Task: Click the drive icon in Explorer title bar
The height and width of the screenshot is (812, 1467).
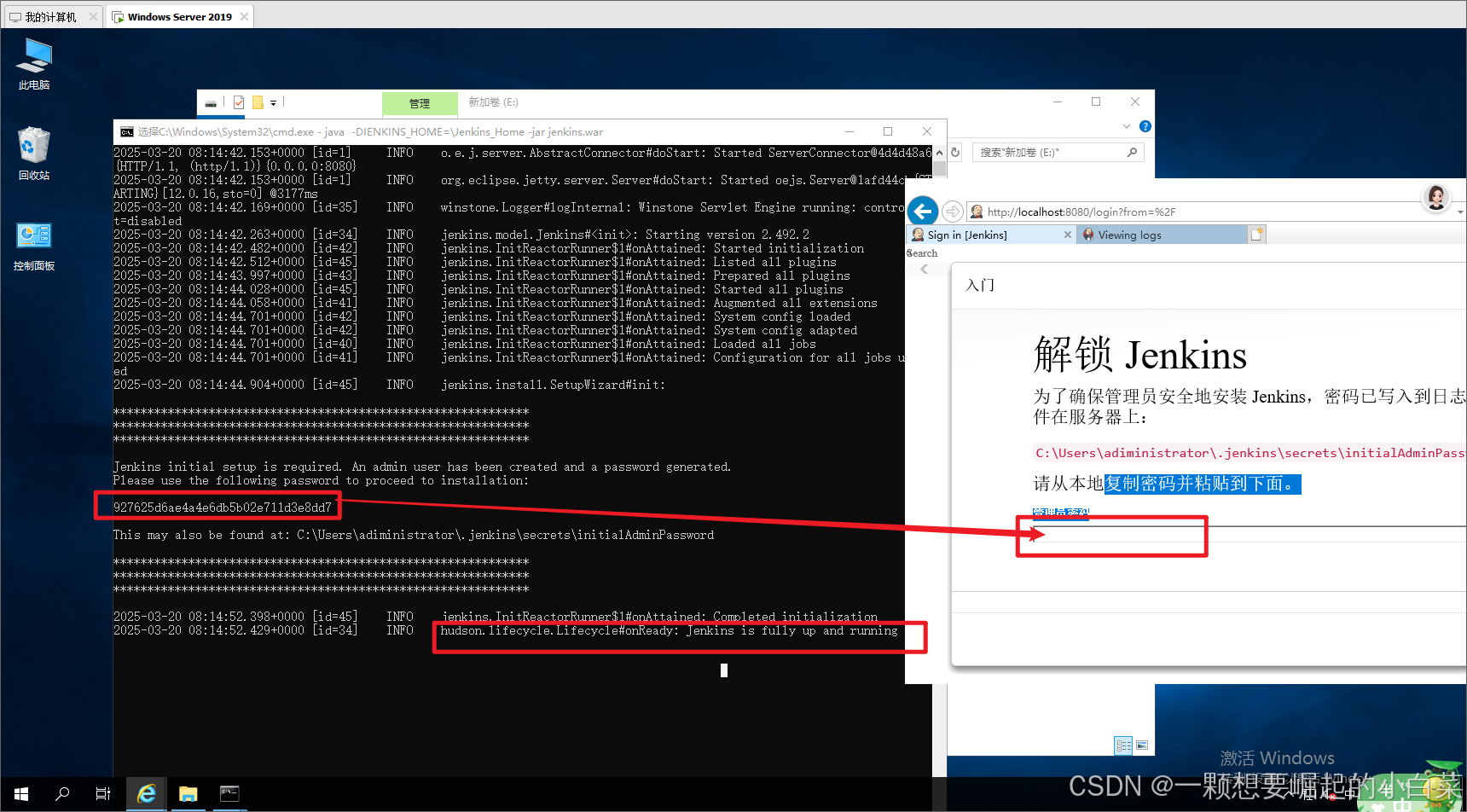Action: click(x=211, y=103)
